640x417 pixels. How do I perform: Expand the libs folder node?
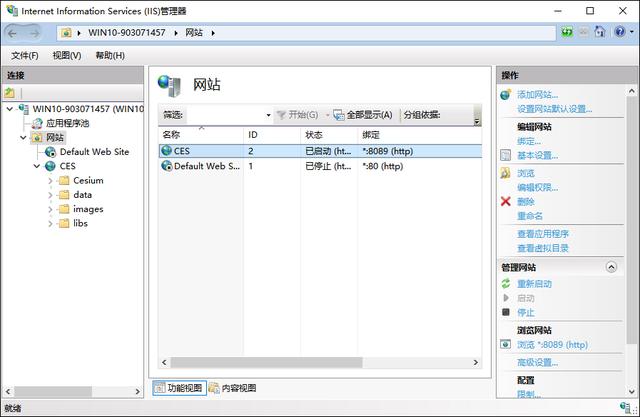(51, 224)
